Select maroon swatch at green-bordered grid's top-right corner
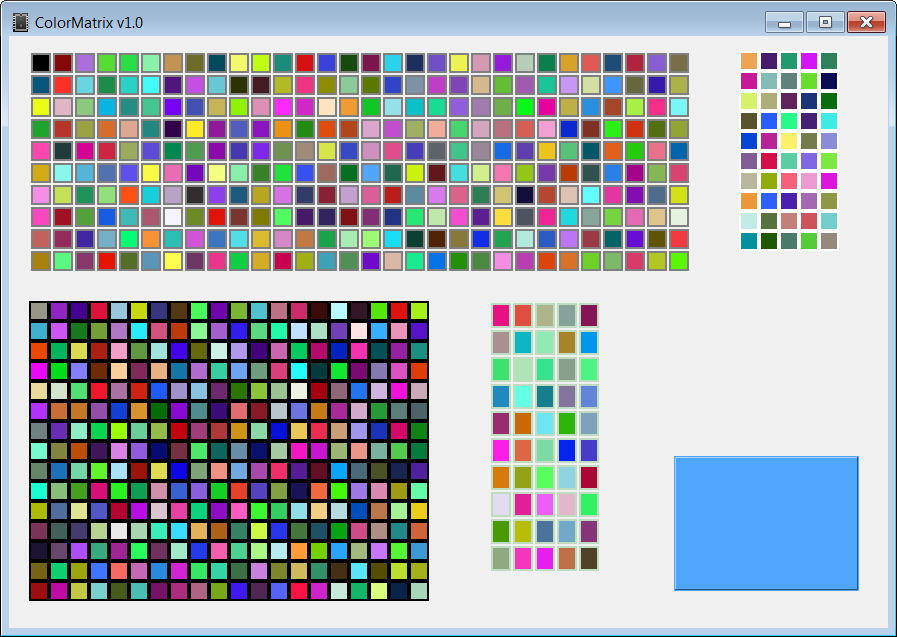 (x=589, y=315)
